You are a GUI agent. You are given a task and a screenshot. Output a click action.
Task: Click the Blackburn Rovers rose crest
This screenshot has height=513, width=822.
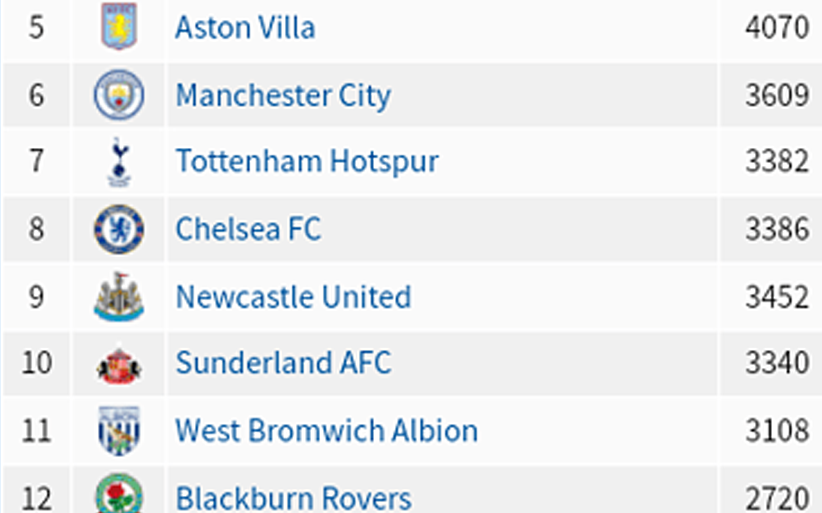[x=119, y=493]
